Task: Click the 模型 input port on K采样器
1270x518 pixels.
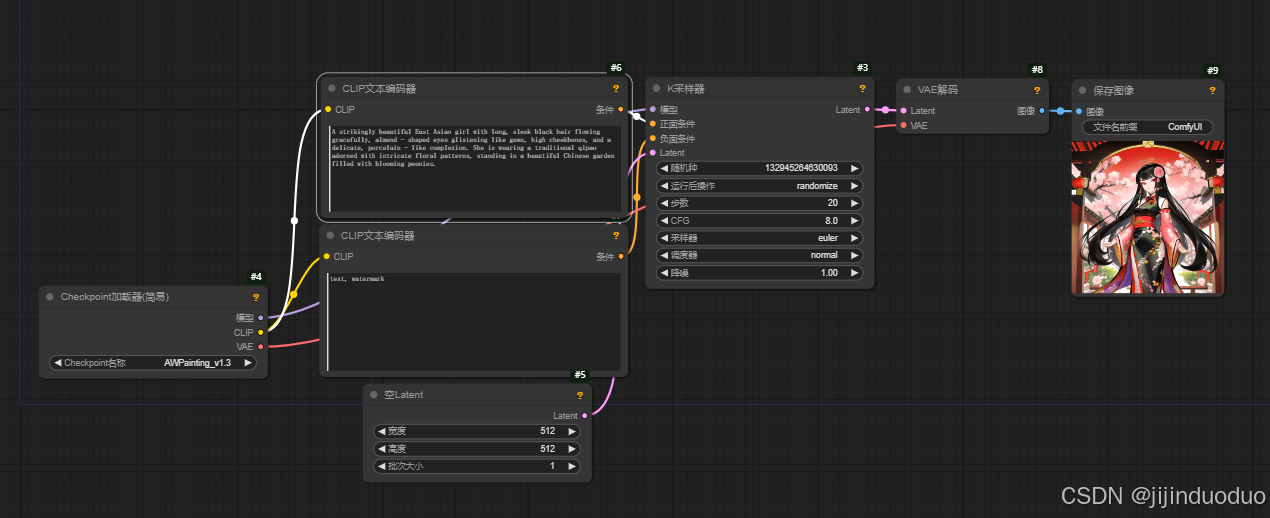Action: (653, 110)
